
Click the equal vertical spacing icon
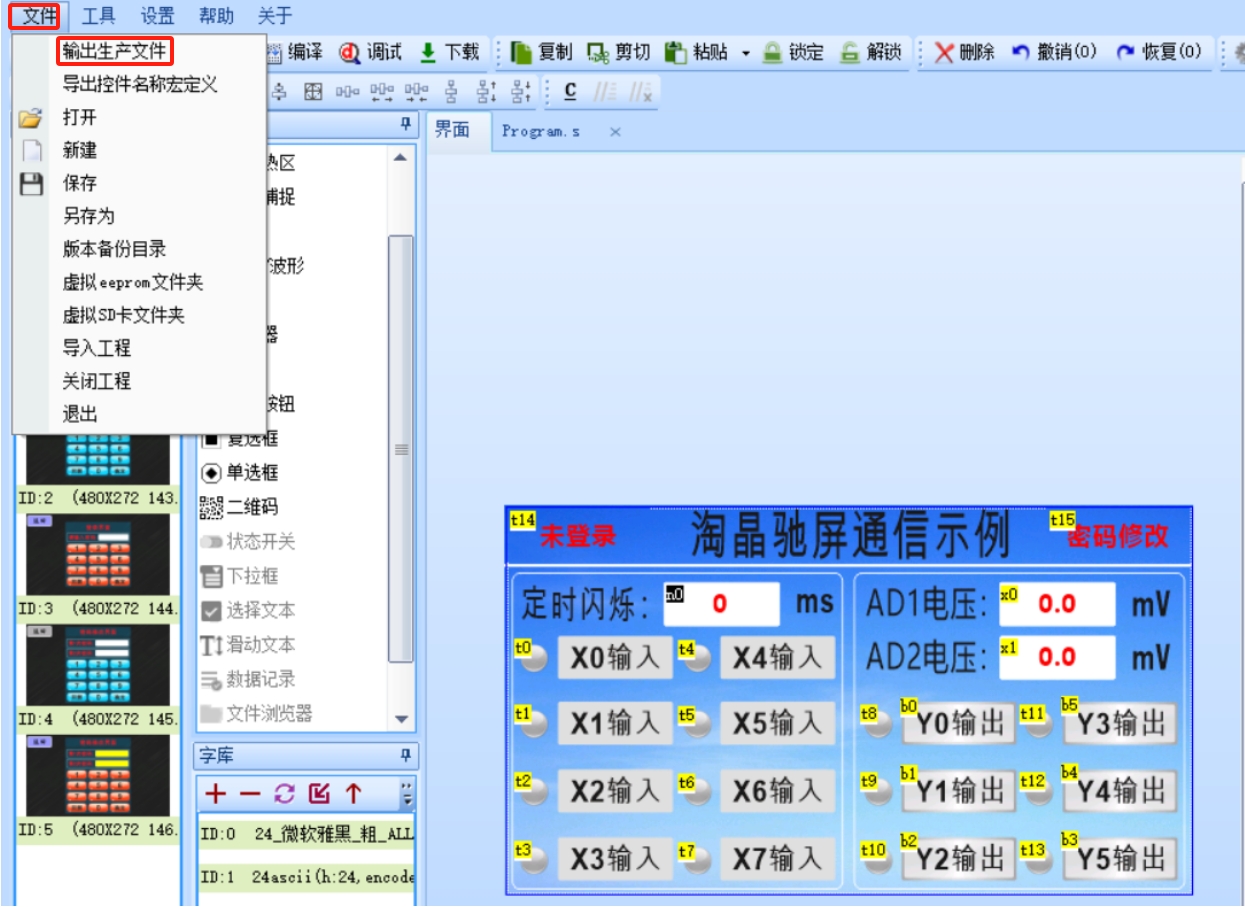451,92
